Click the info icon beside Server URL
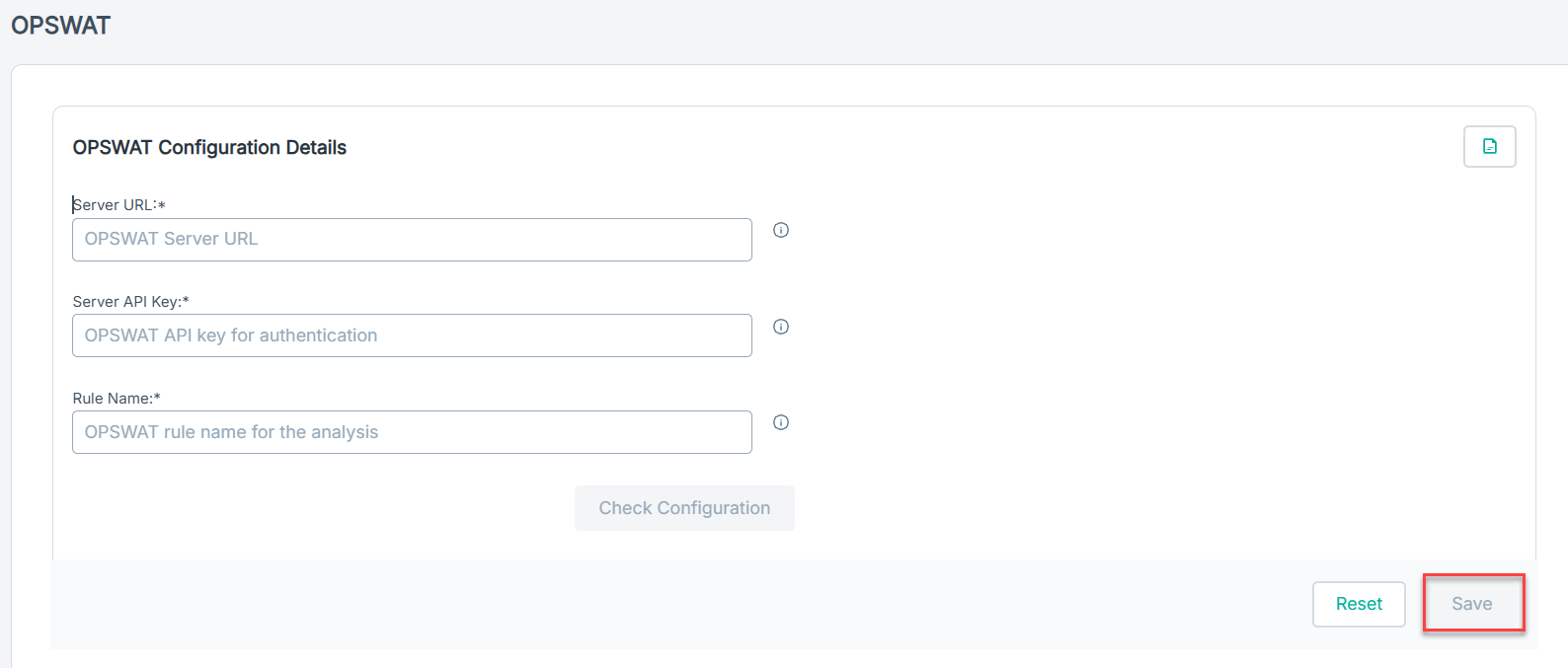 [781, 230]
